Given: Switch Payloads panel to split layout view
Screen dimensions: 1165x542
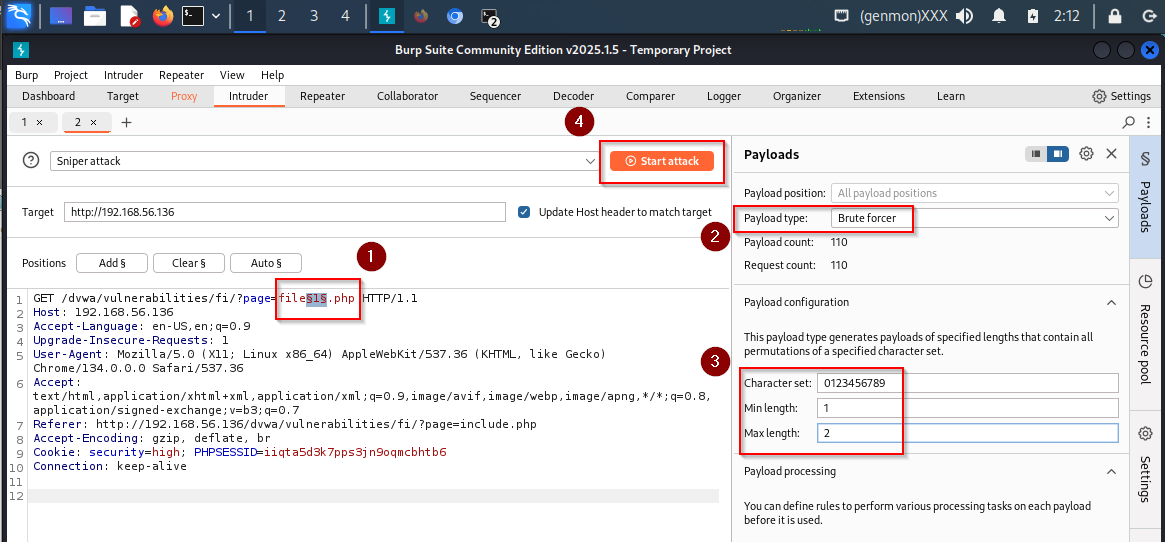Looking at the screenshot, I should click(1058, 154).
